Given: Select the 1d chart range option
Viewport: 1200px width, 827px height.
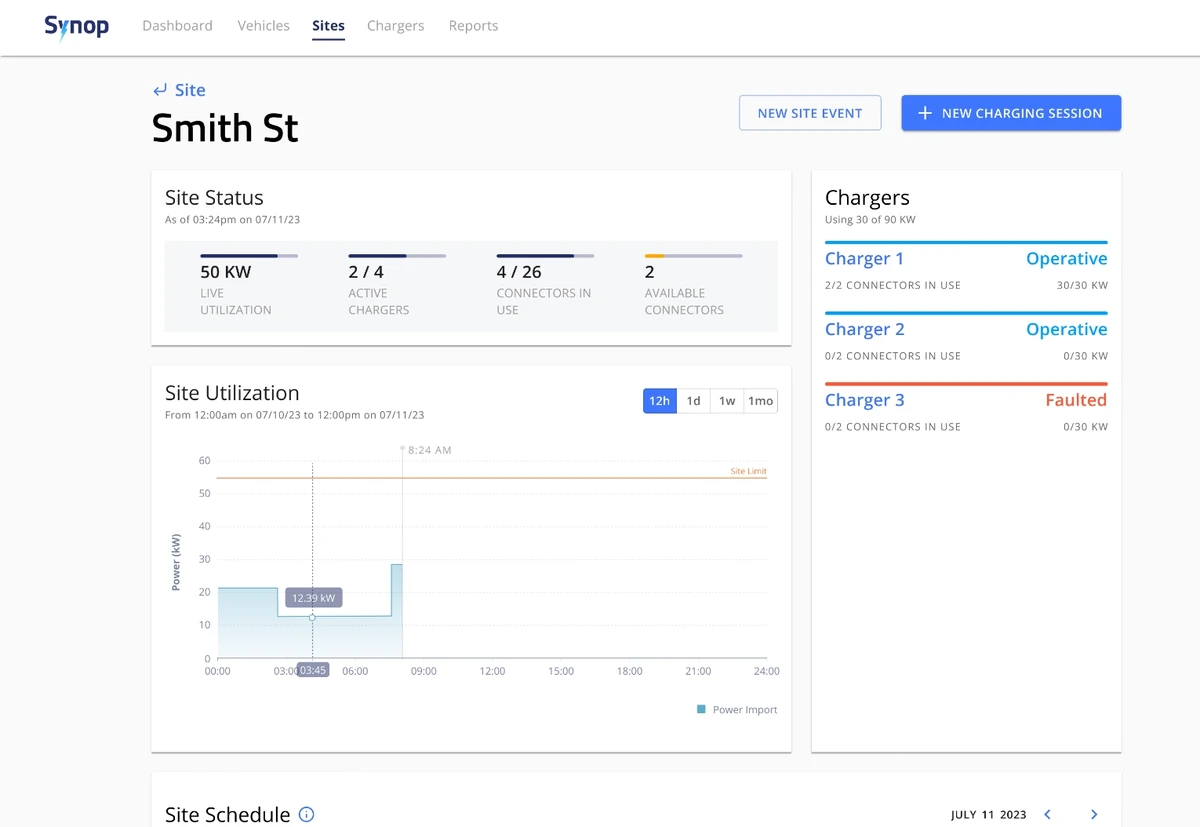Looking at the screenshot, I should (693, 400).
